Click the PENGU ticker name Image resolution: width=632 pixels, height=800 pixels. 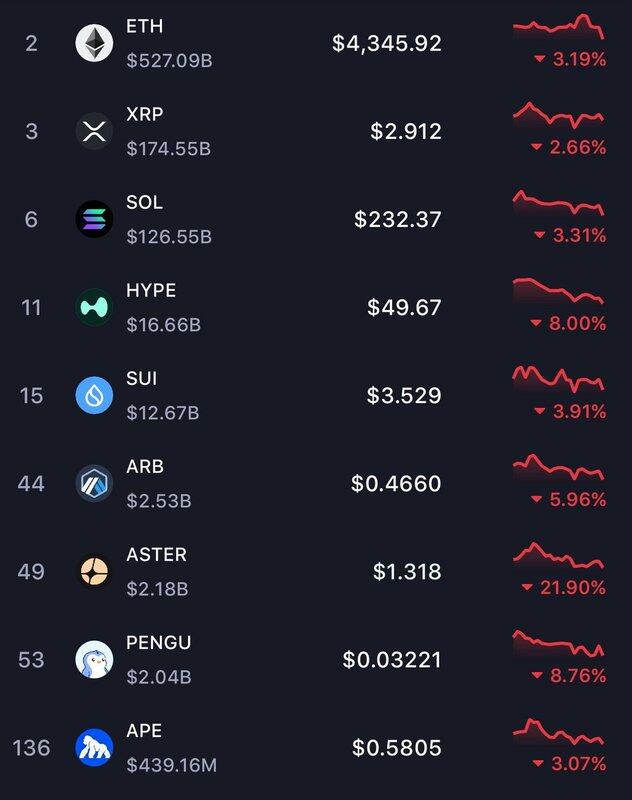[x=159, y=642]
